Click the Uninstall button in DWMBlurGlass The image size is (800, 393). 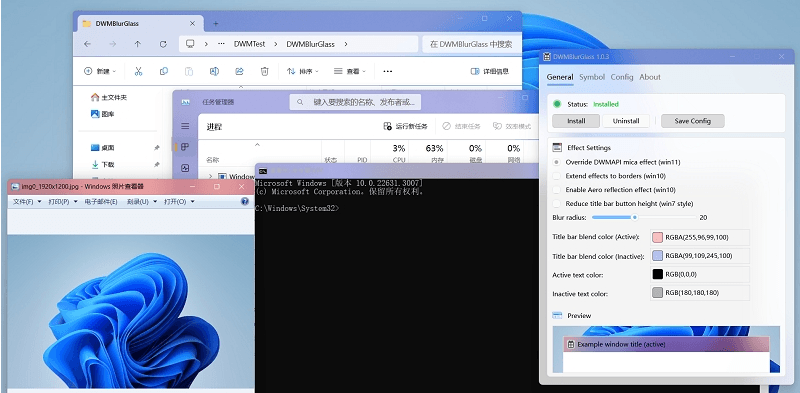pos(626,121)
